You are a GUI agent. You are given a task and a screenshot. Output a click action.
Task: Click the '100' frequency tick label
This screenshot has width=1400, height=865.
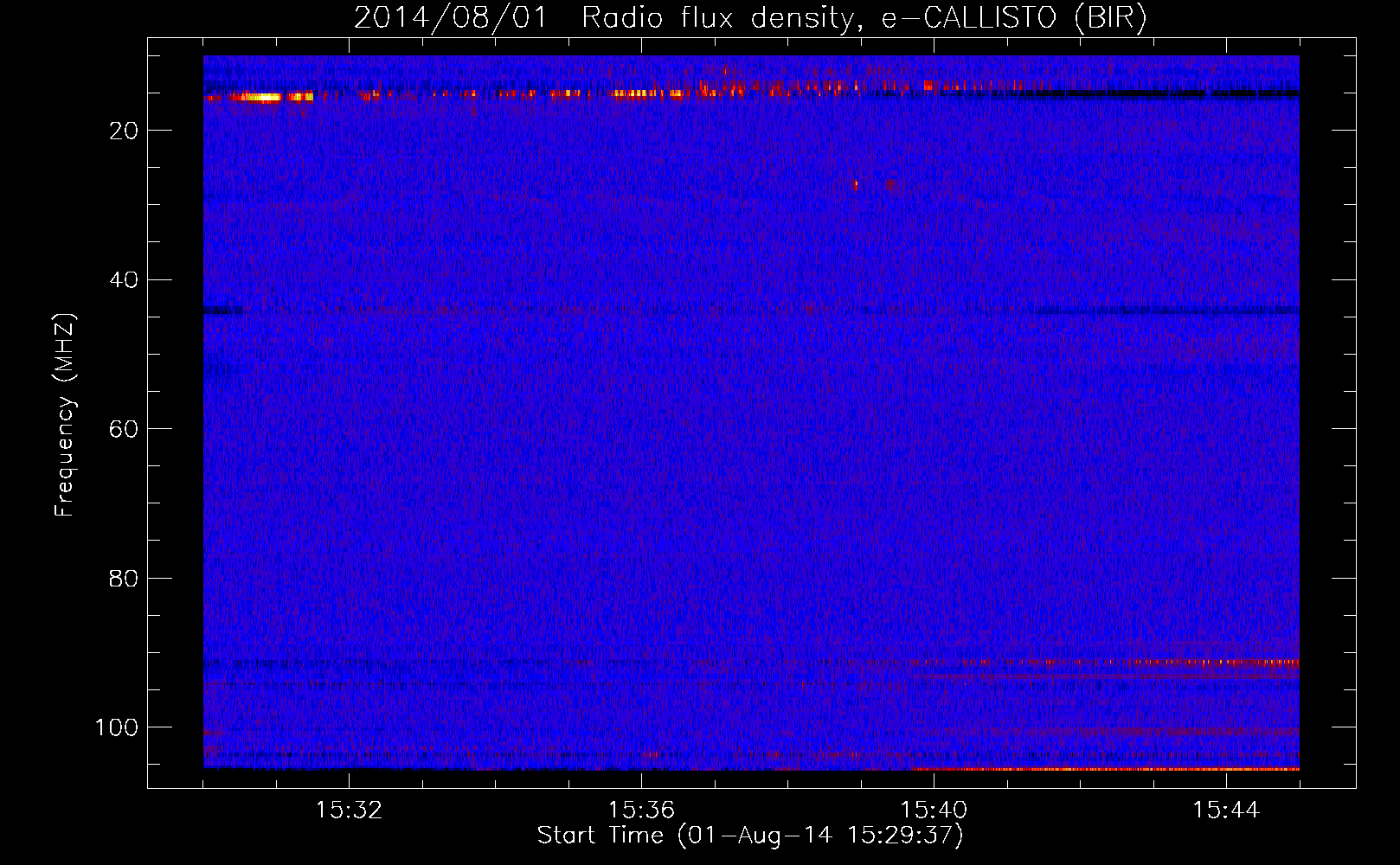tap(117, 727)
